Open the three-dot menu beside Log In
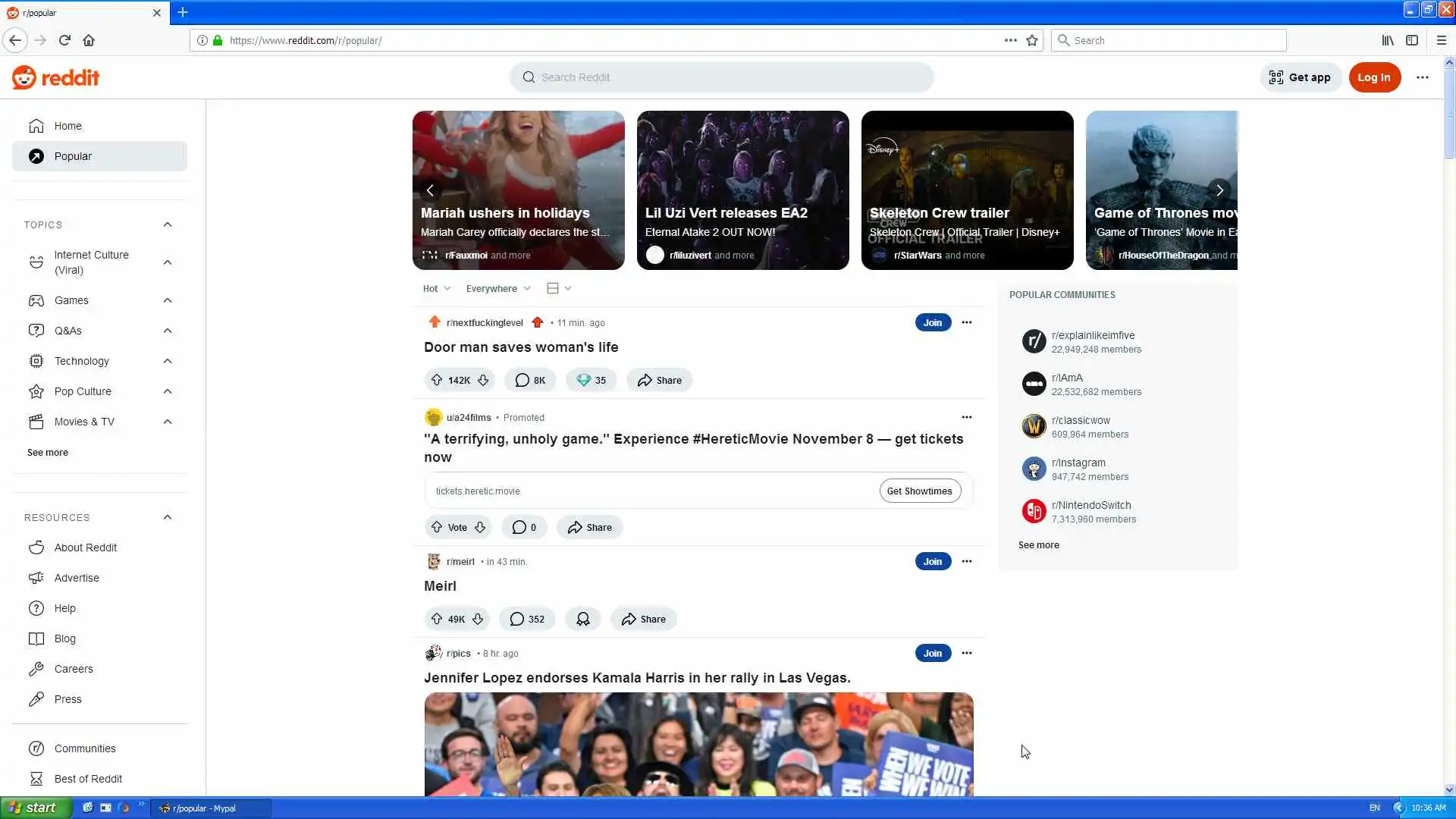Viewport: 1456px width, 819px height. tap(1422, 77)
